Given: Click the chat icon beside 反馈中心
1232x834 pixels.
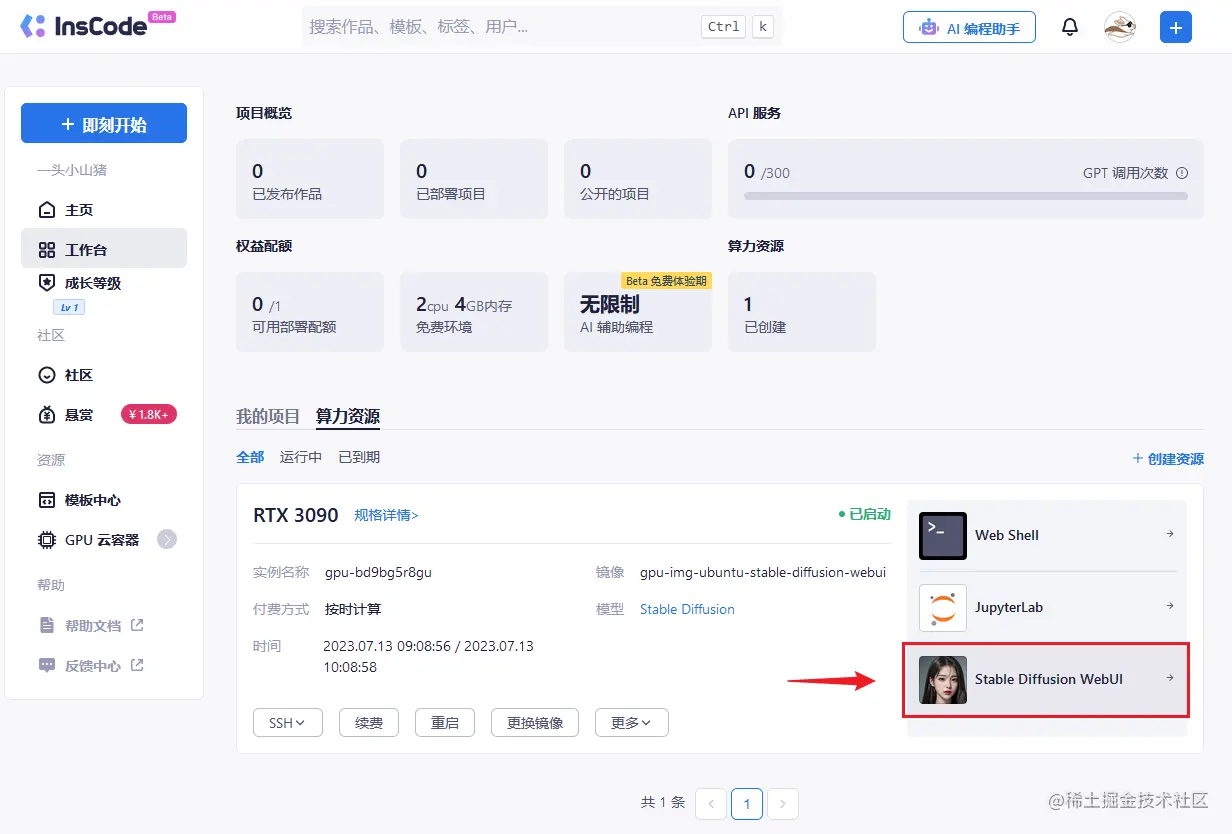Looking at the screenshot, I should [46, 665].
